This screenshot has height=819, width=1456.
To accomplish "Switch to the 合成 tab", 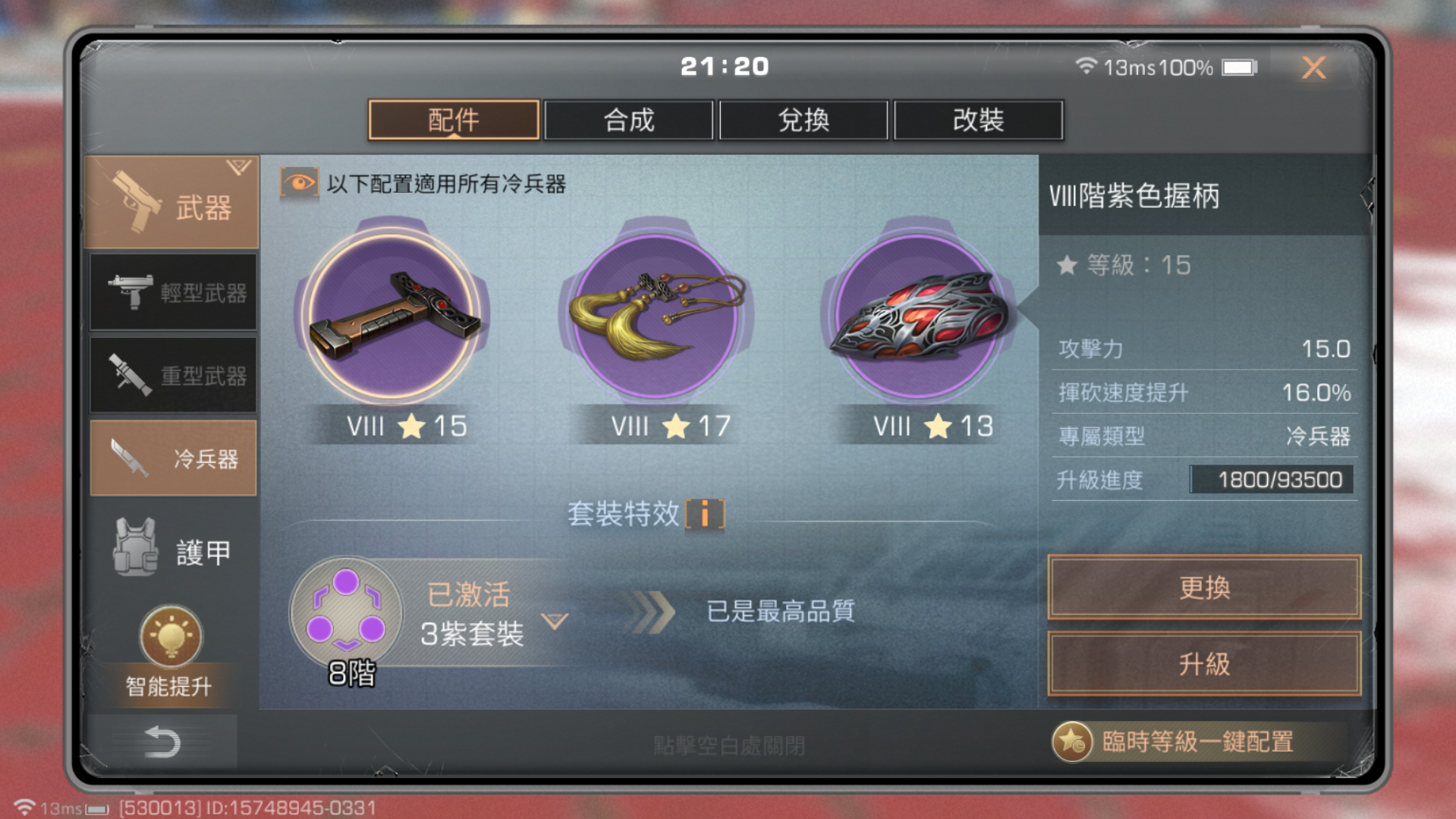I will (x=628, y=120).
